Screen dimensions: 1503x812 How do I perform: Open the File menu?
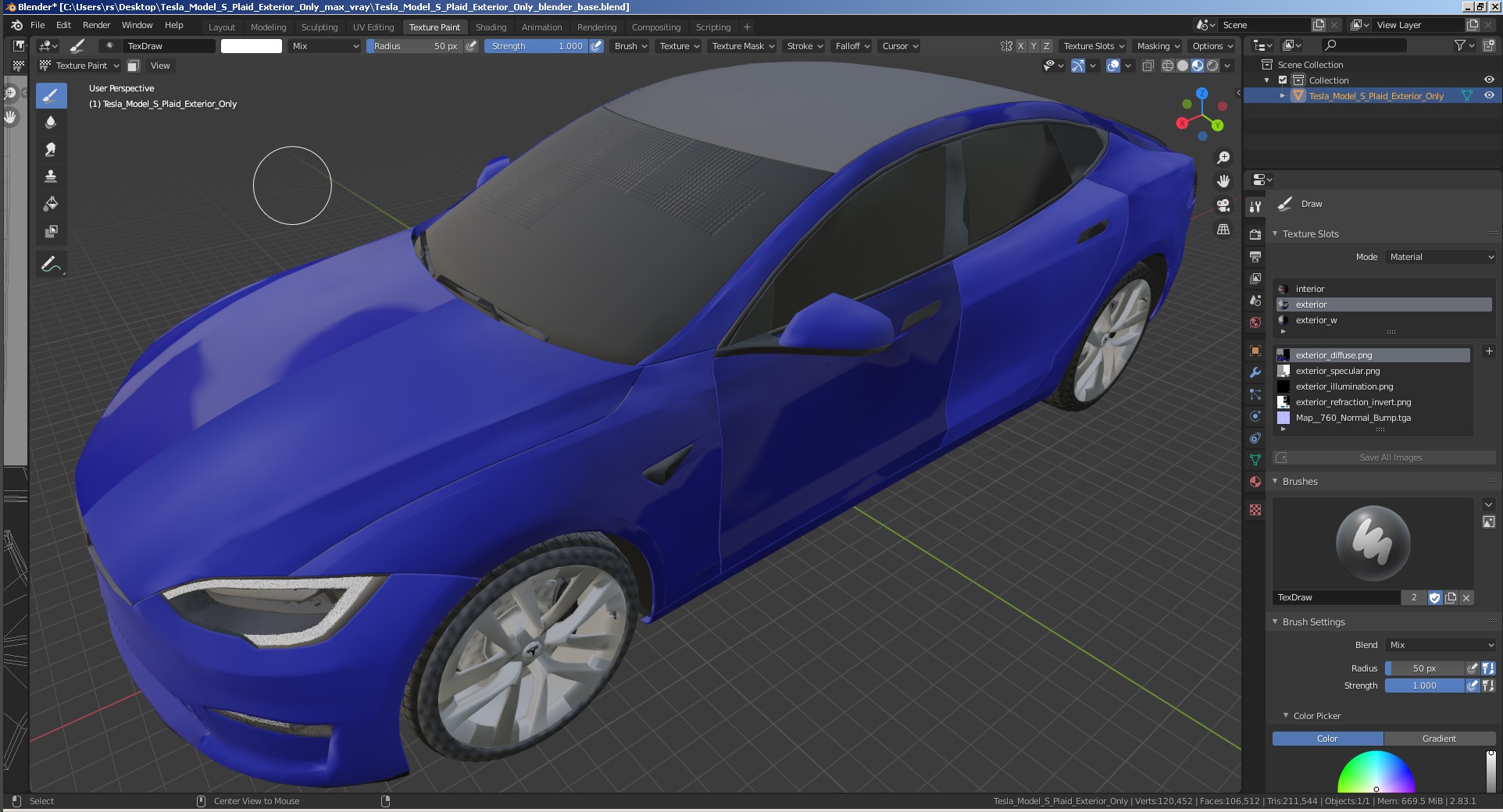point(37,25)
